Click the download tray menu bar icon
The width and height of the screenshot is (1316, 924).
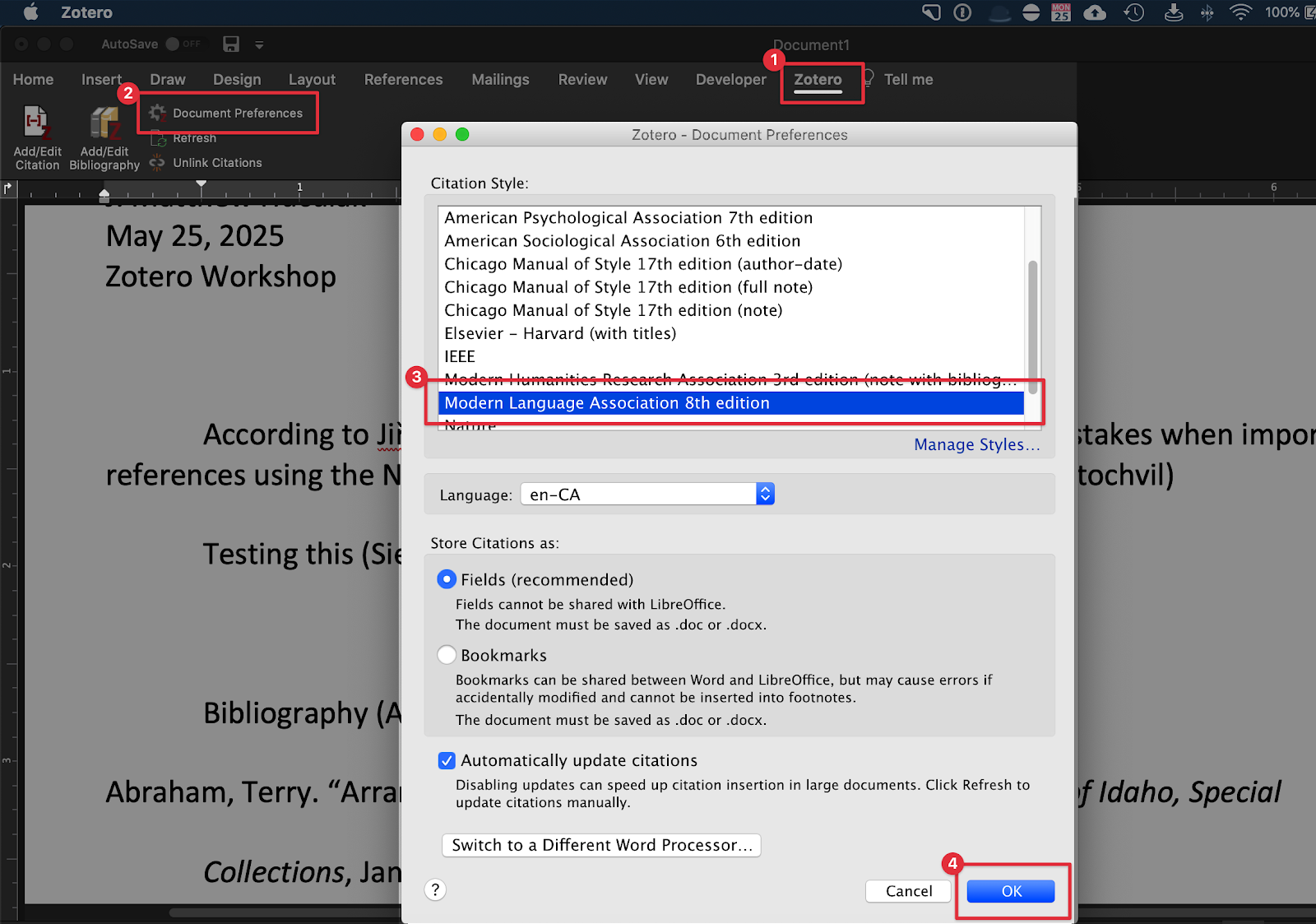coord(1175,12)
